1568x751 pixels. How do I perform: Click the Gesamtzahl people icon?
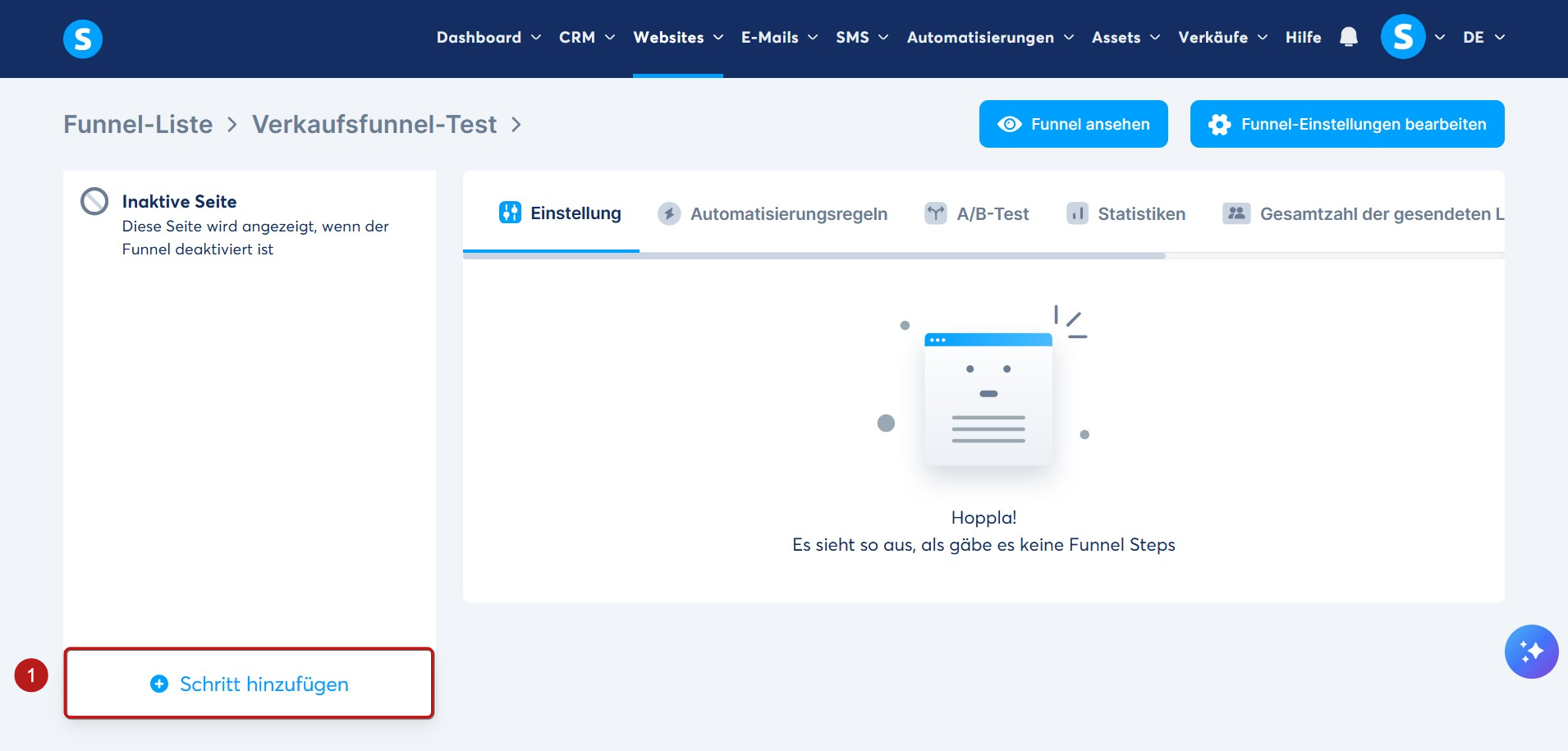click(1236, 213)
